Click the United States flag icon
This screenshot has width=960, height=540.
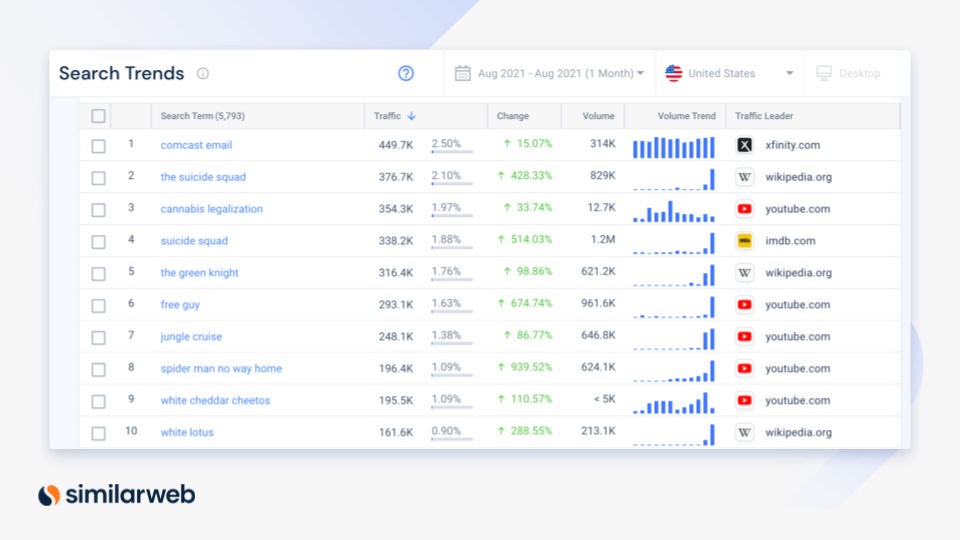click(674, 73)
